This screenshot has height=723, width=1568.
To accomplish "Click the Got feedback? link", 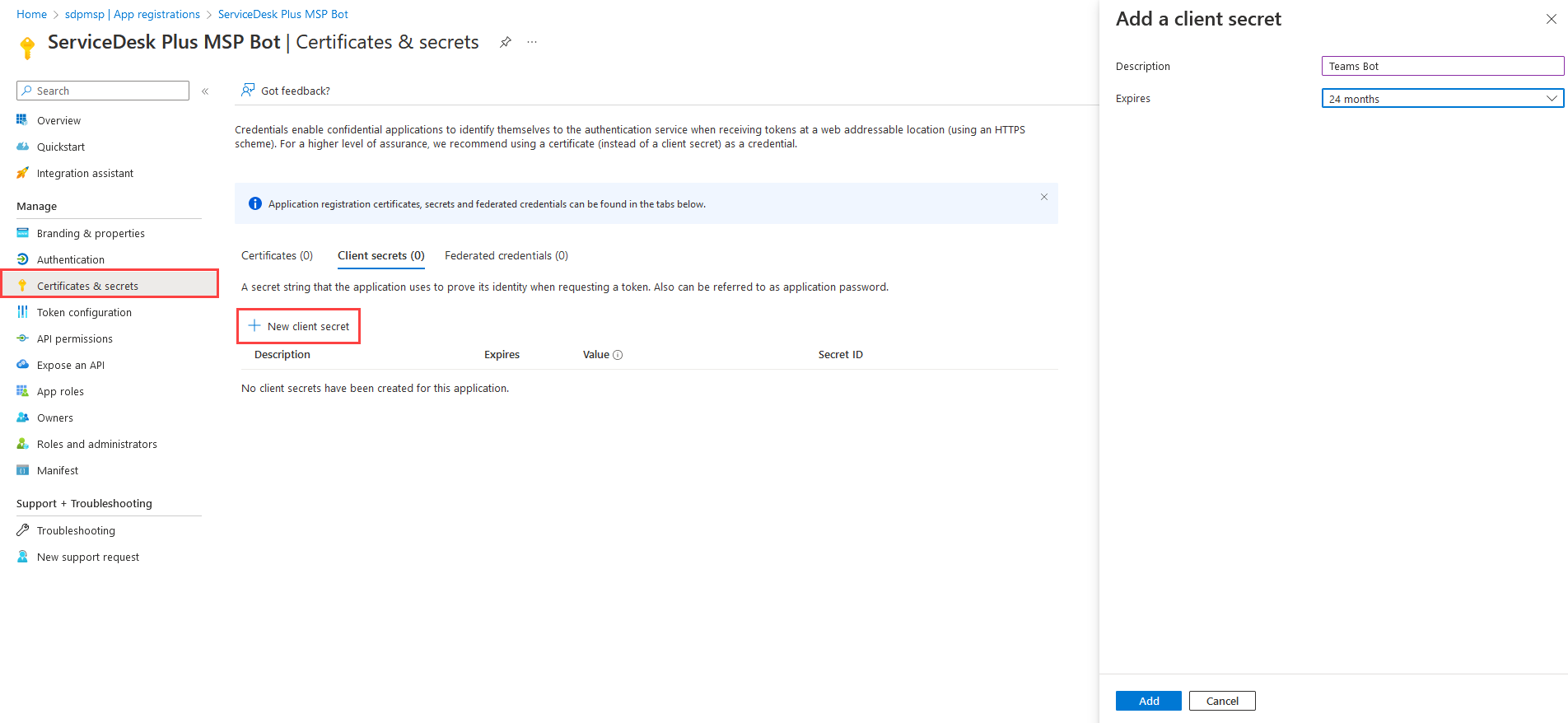I will point(296,91).
